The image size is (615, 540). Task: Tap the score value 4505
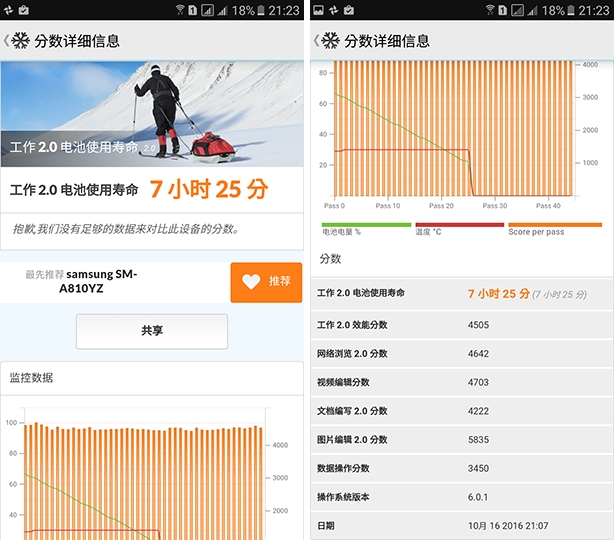(x=478, y=325)
